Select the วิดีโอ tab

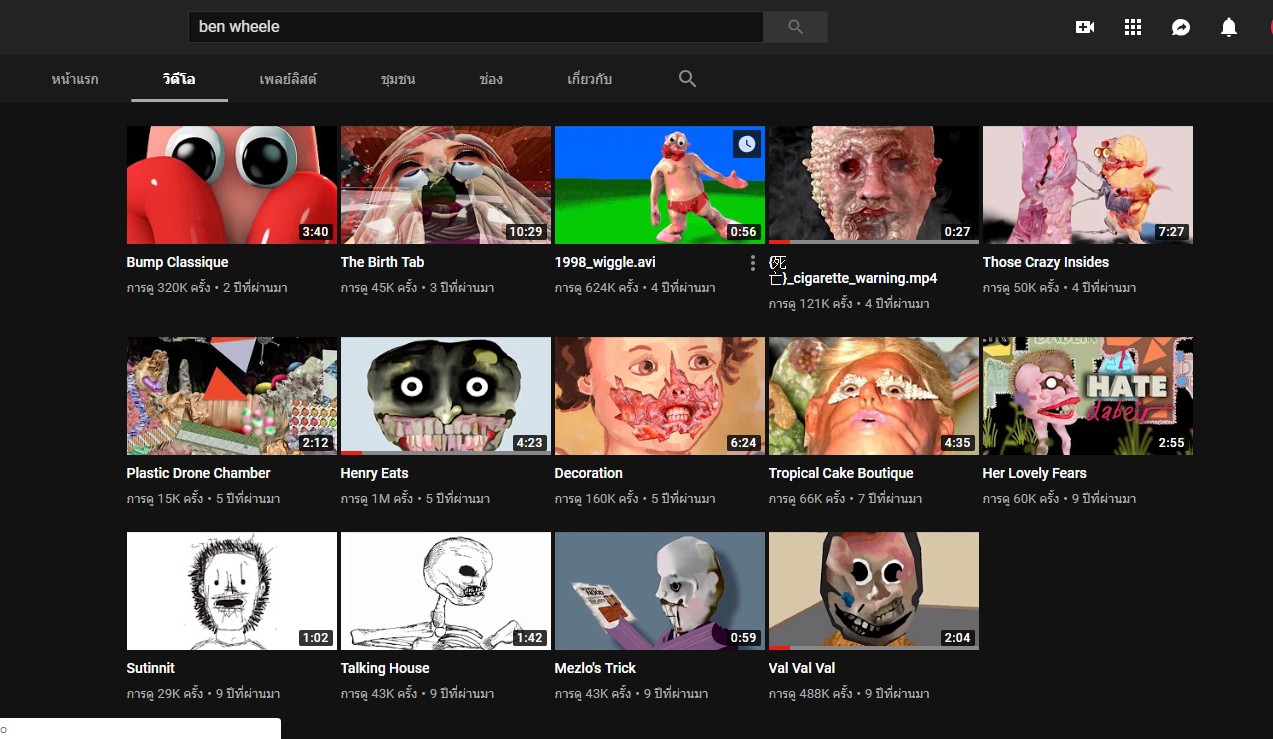pos(179,79)
